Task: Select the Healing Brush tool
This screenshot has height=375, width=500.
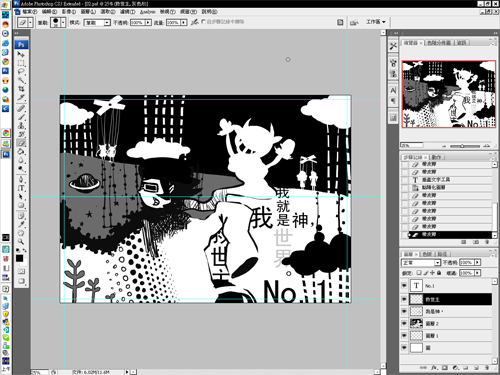Action: (21, 108)
